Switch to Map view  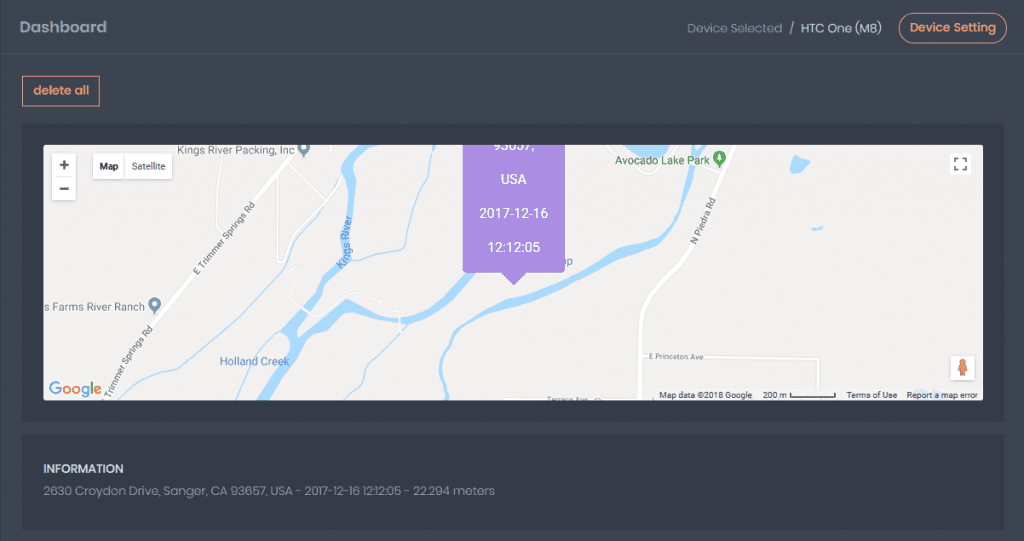(x=108, y=166)
